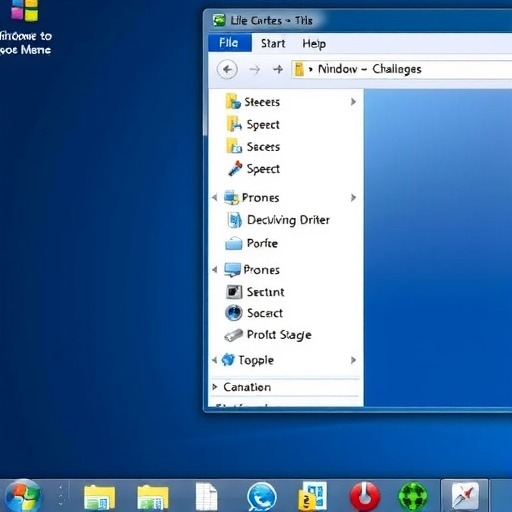Click the Back navigation arrow

click(x=227, y=70)
